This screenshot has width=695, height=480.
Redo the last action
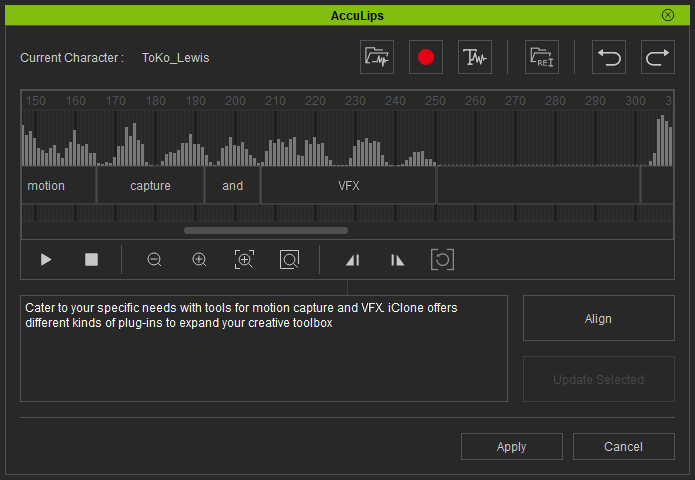pyautogui.click(x=658, y=57)
